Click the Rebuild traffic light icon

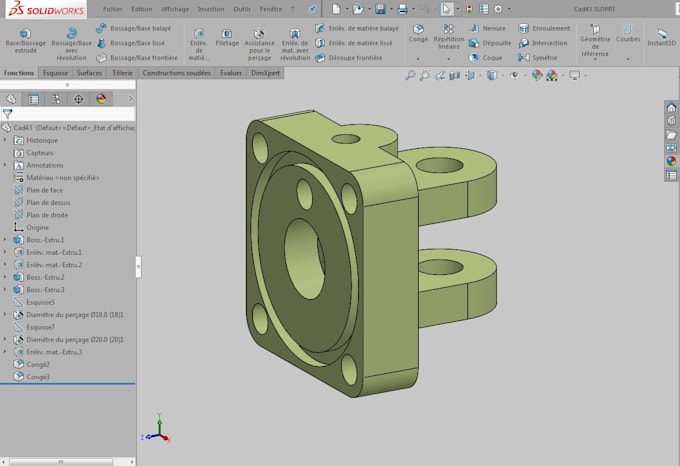click(469, 9)
